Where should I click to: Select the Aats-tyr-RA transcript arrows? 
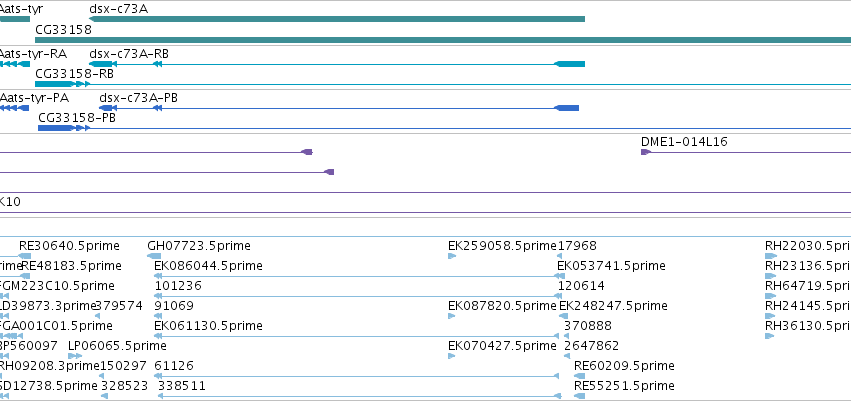click(x=15, y=64)
